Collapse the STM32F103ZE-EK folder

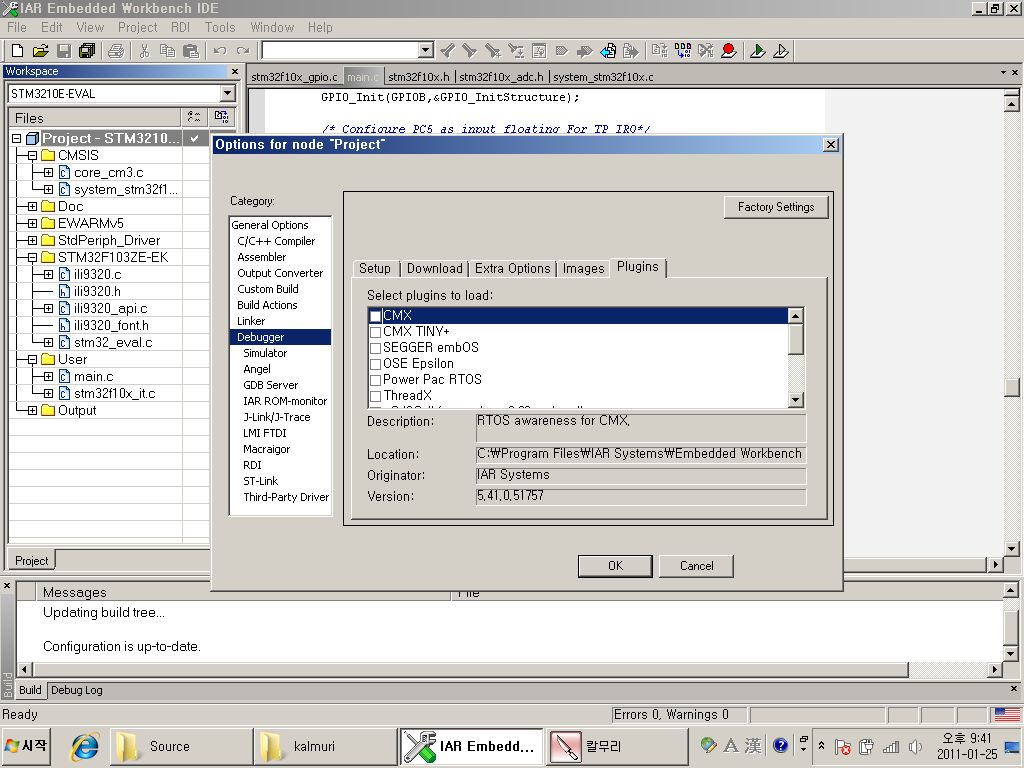pos(32,257)
